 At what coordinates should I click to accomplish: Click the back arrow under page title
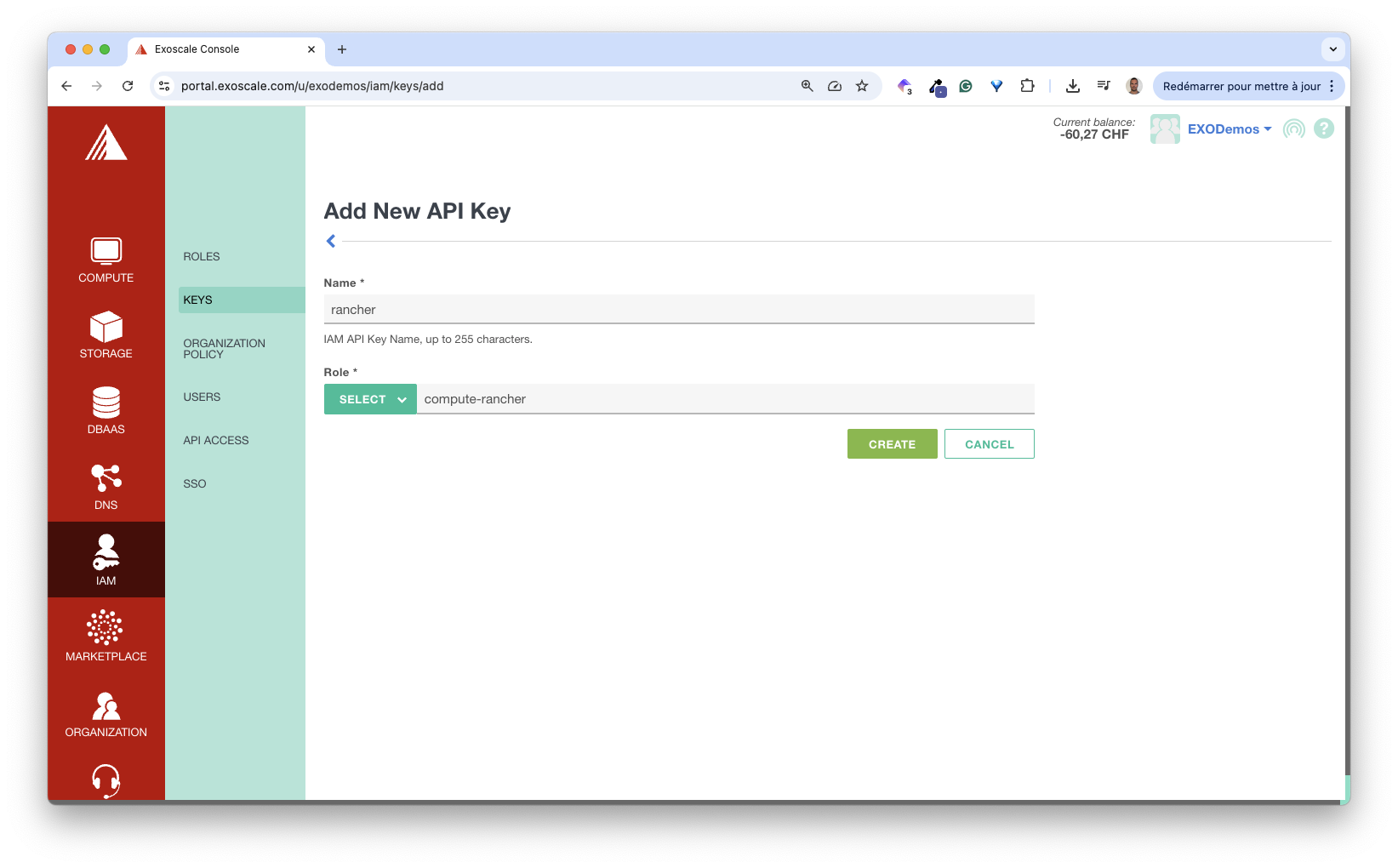tap(331, 241)
